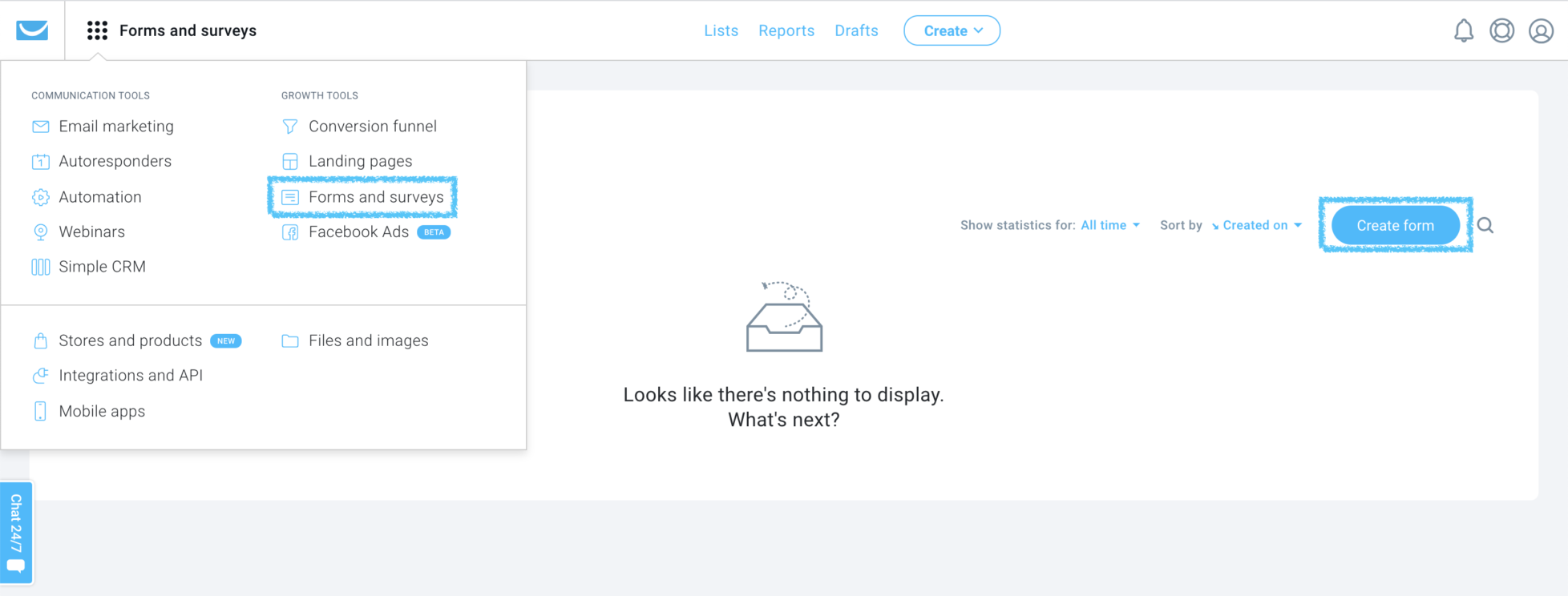Click the Integrations and API icon
1568x596 pixels.
pos(41,376)
